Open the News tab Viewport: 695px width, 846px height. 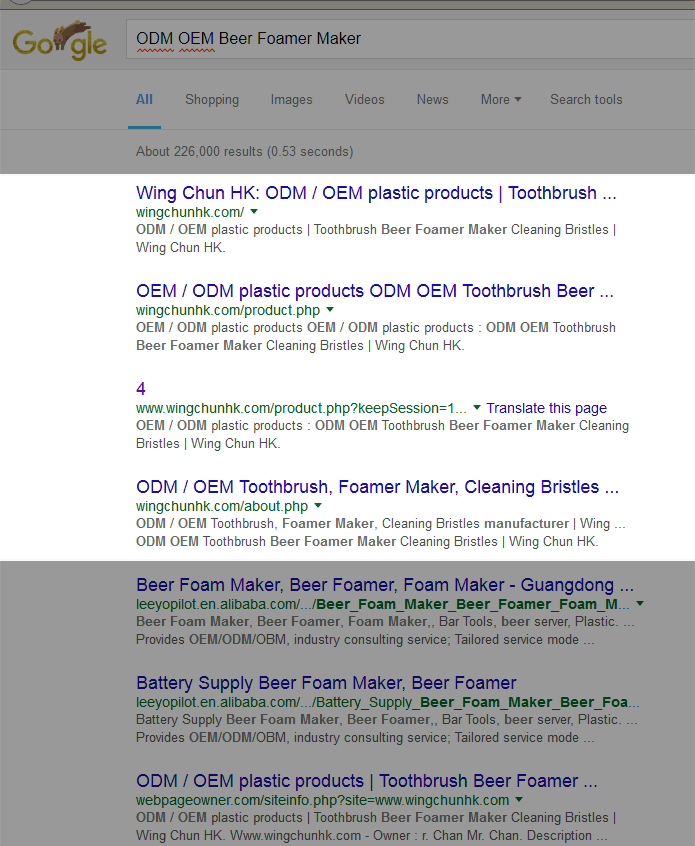pyautogui.click(x=432, y=100)
